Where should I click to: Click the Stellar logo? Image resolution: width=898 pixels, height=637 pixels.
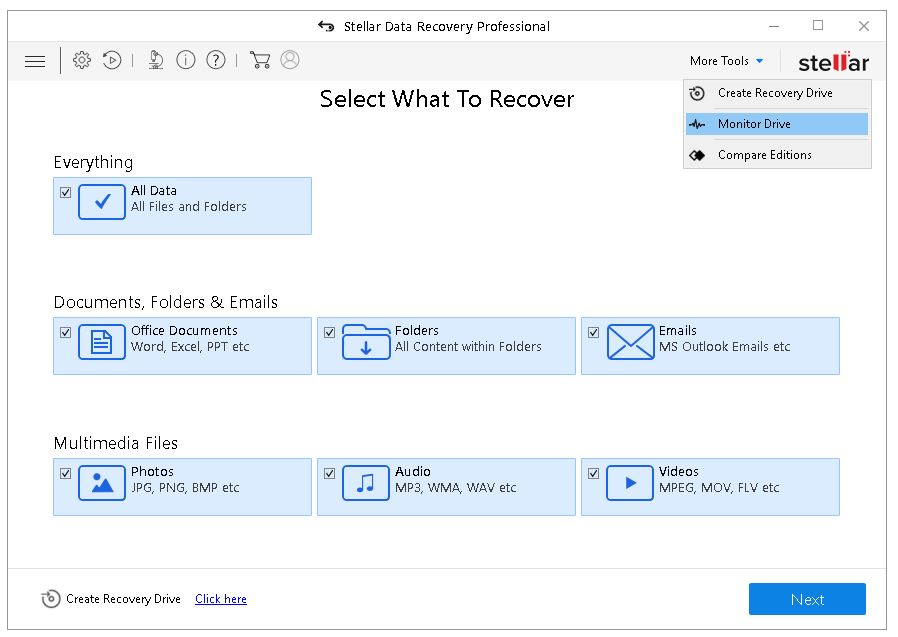click(x=834, y=61)
